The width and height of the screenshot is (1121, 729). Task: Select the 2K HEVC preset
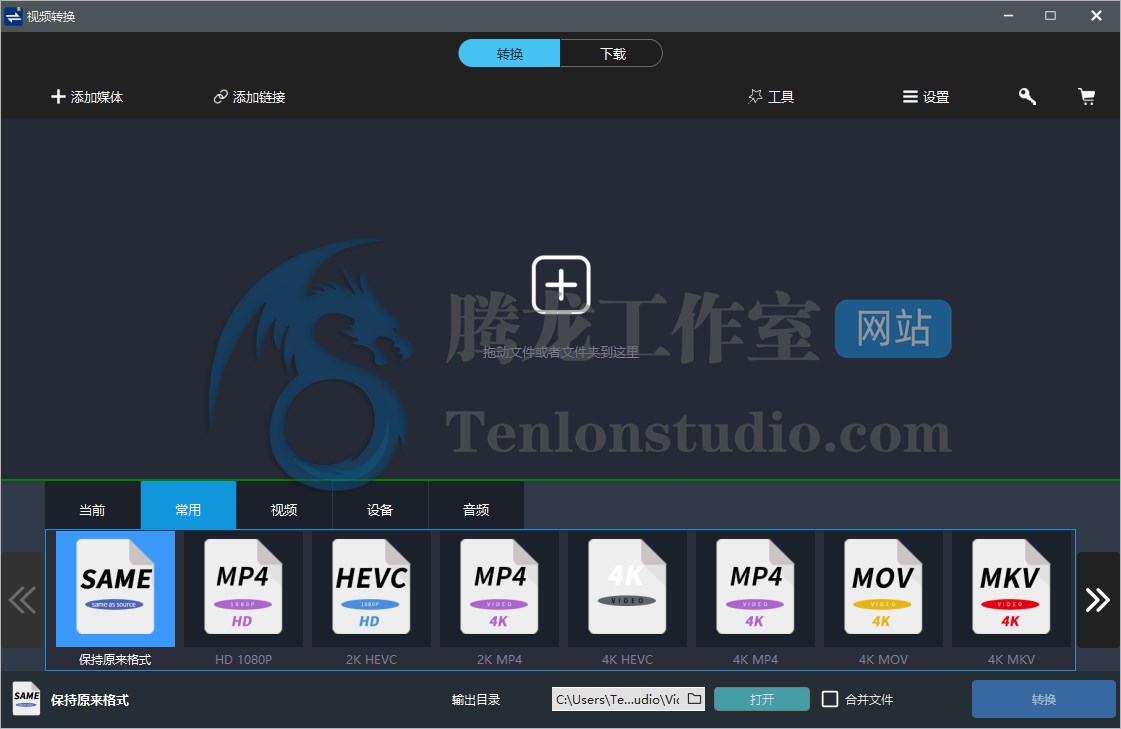click(371, 599)
